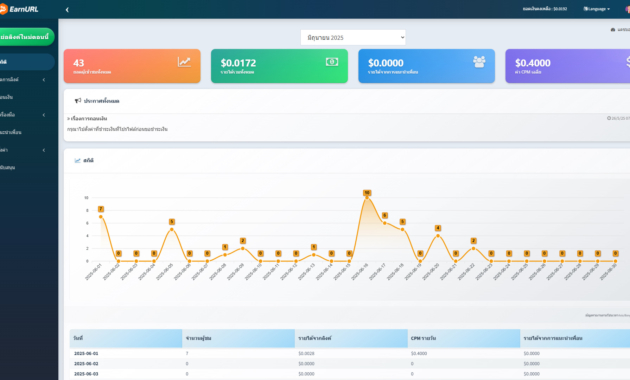Screen dimensions: 630x380
Task: Click the first column header of the statistics table
Action: [126, 338]
